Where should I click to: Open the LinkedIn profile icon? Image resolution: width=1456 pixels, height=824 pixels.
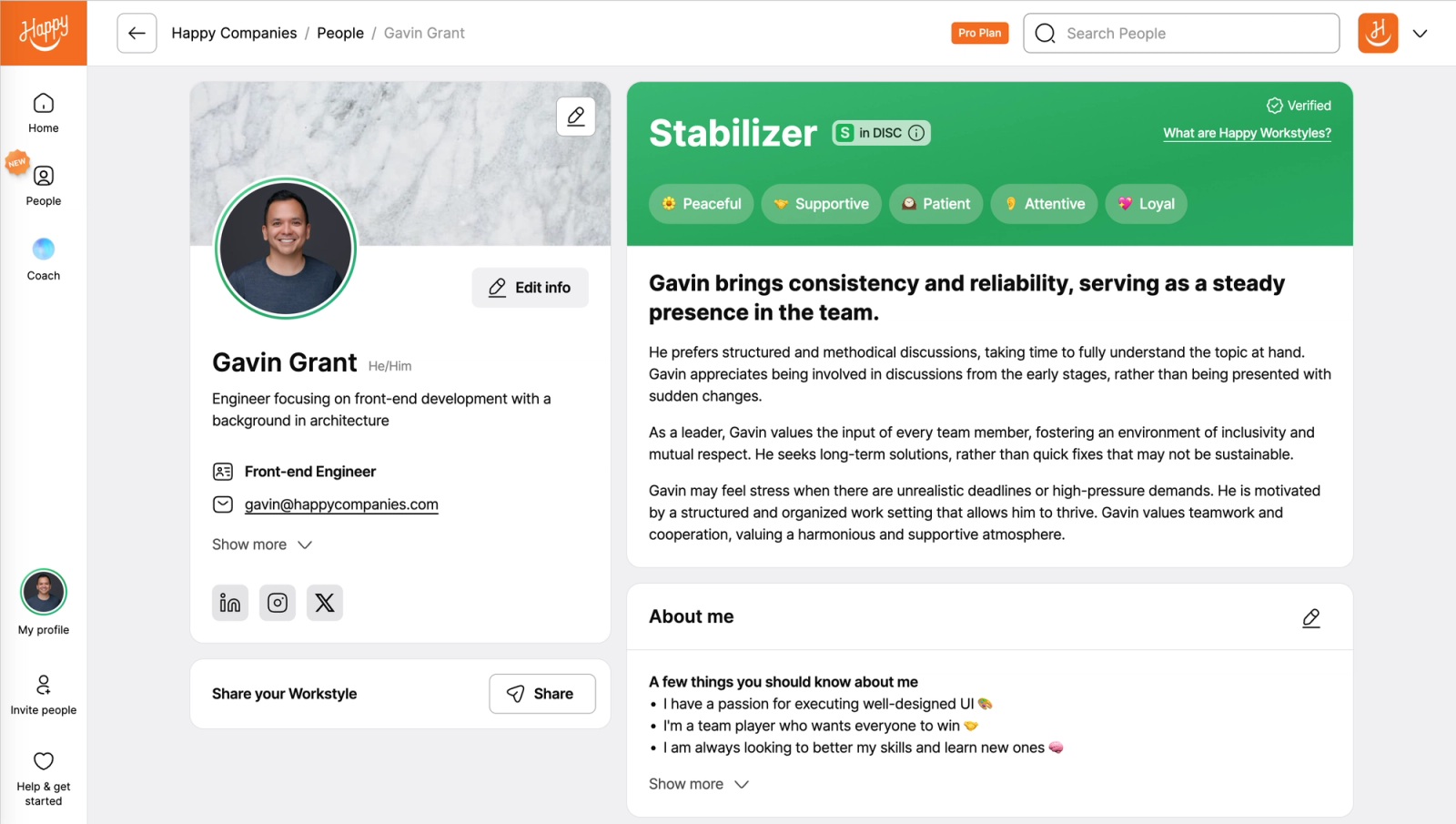pos(230,603)
